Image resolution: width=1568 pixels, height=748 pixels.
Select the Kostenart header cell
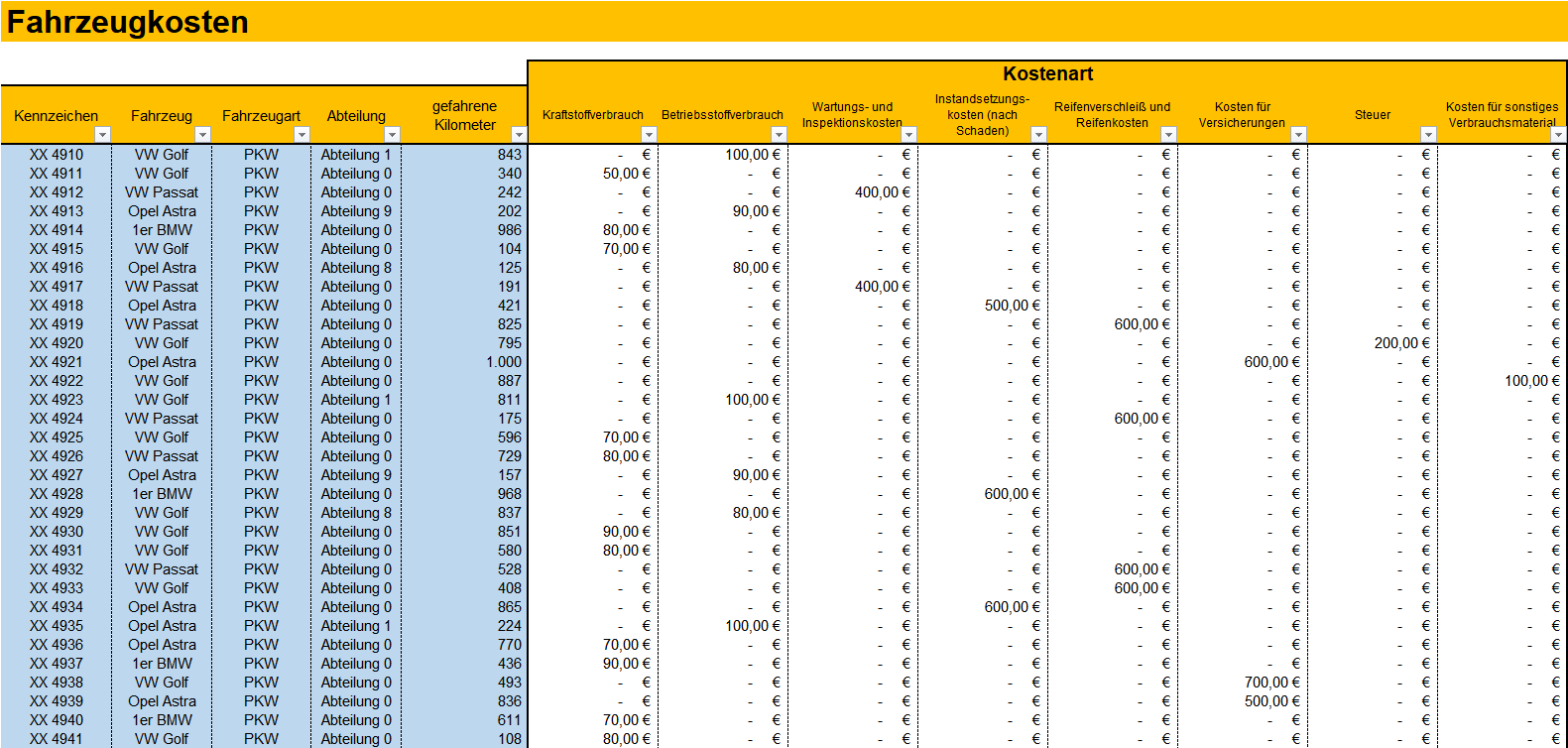1047,73
